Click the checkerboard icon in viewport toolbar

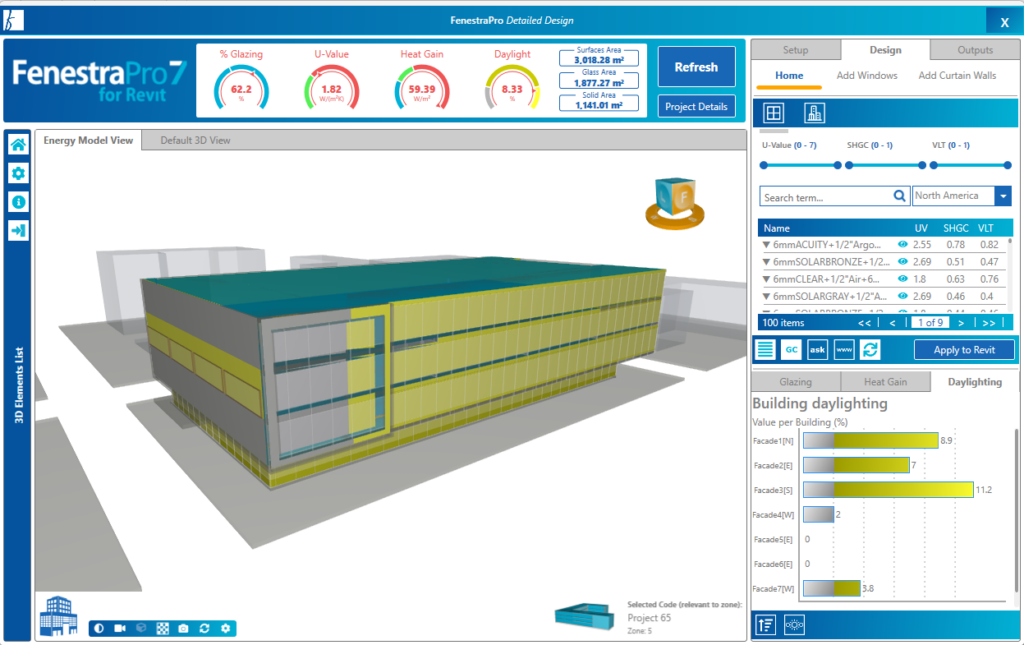coord(163,628)
